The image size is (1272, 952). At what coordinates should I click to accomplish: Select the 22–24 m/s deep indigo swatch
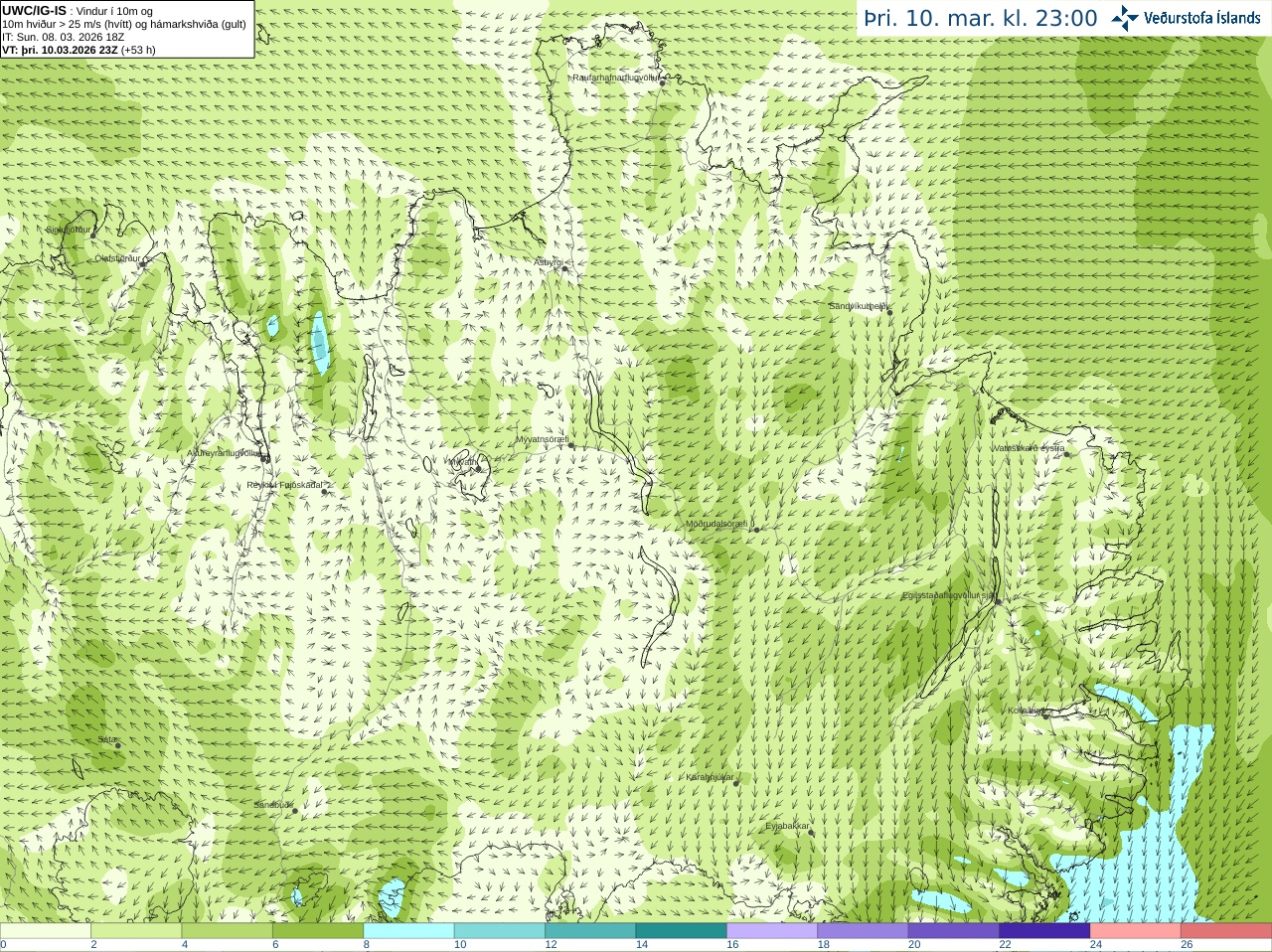coord(1043,931)
